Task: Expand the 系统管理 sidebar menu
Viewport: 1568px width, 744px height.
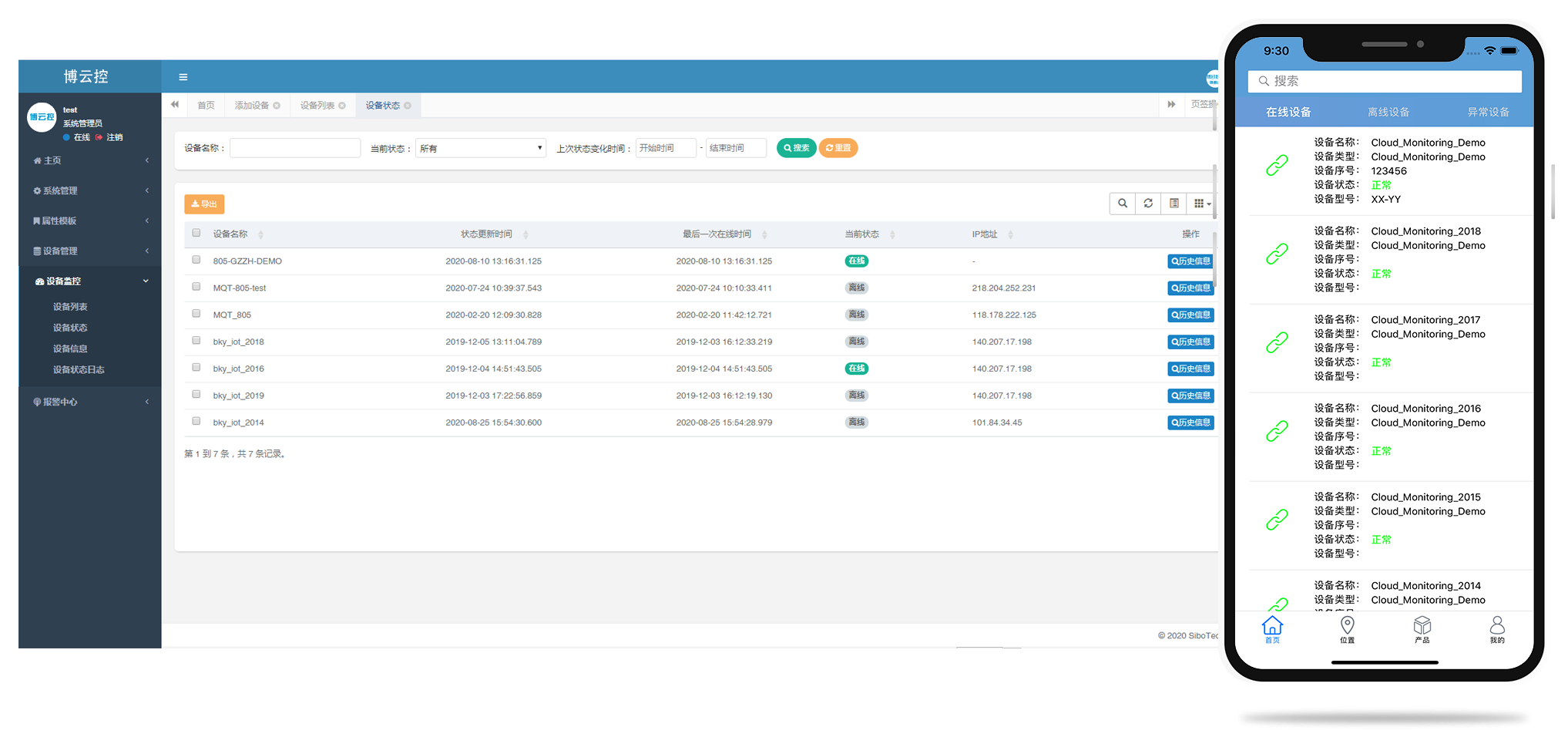Action: pyautogui.click(x=90, y=190)
